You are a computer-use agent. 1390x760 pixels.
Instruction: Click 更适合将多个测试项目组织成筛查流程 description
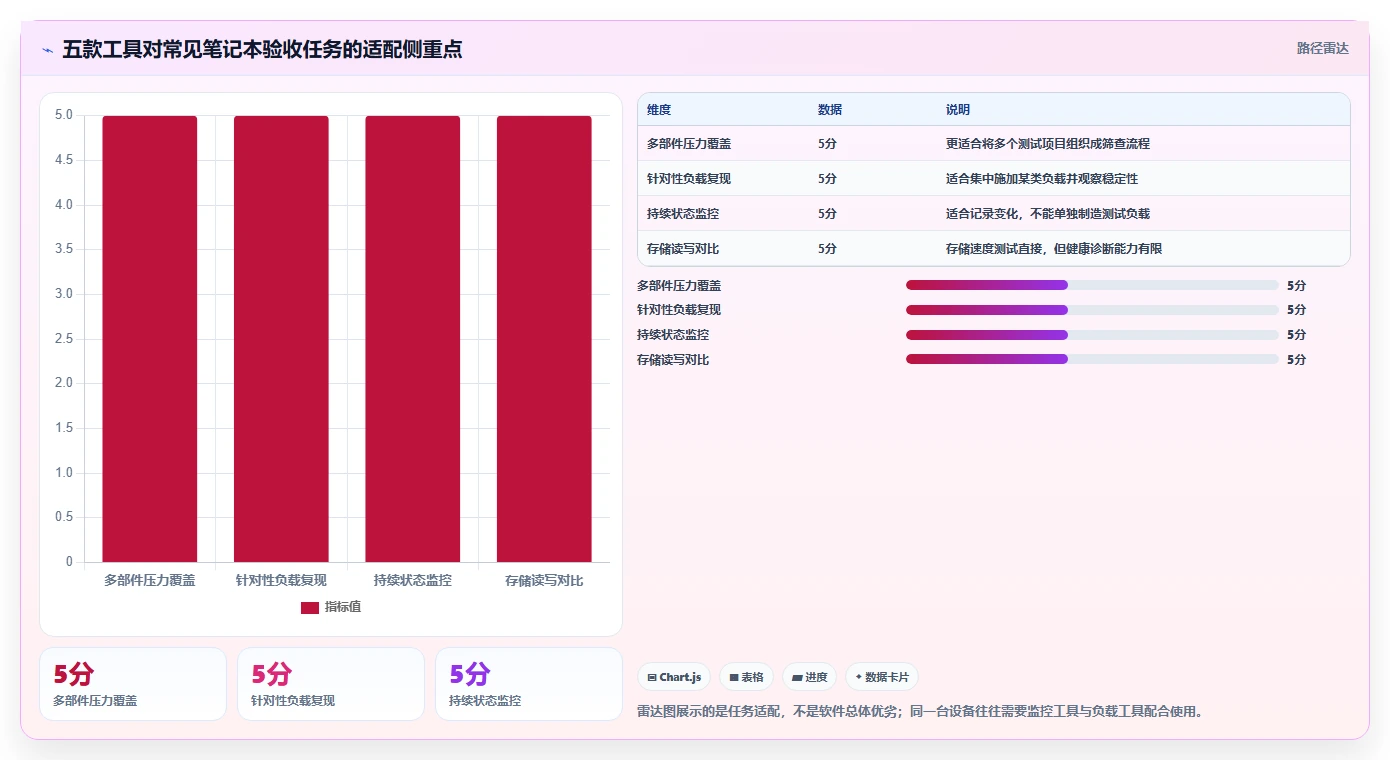tap(1048, 143)
